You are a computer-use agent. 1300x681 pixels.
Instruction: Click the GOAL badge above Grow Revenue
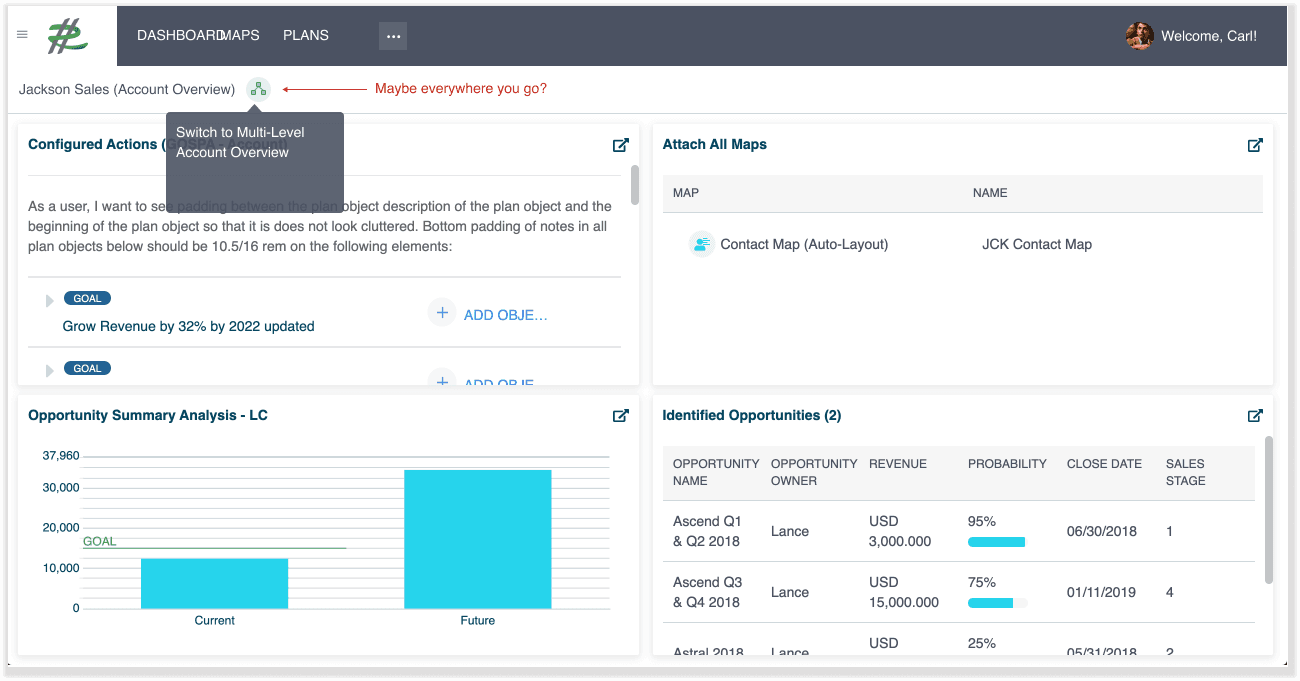click(x=87, y=298)
